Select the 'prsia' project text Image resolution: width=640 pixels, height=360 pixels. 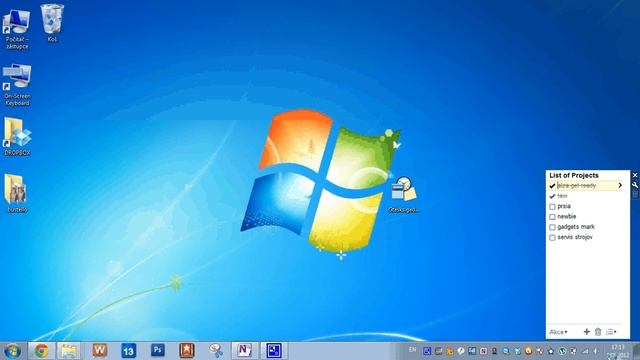coord(564,206)
